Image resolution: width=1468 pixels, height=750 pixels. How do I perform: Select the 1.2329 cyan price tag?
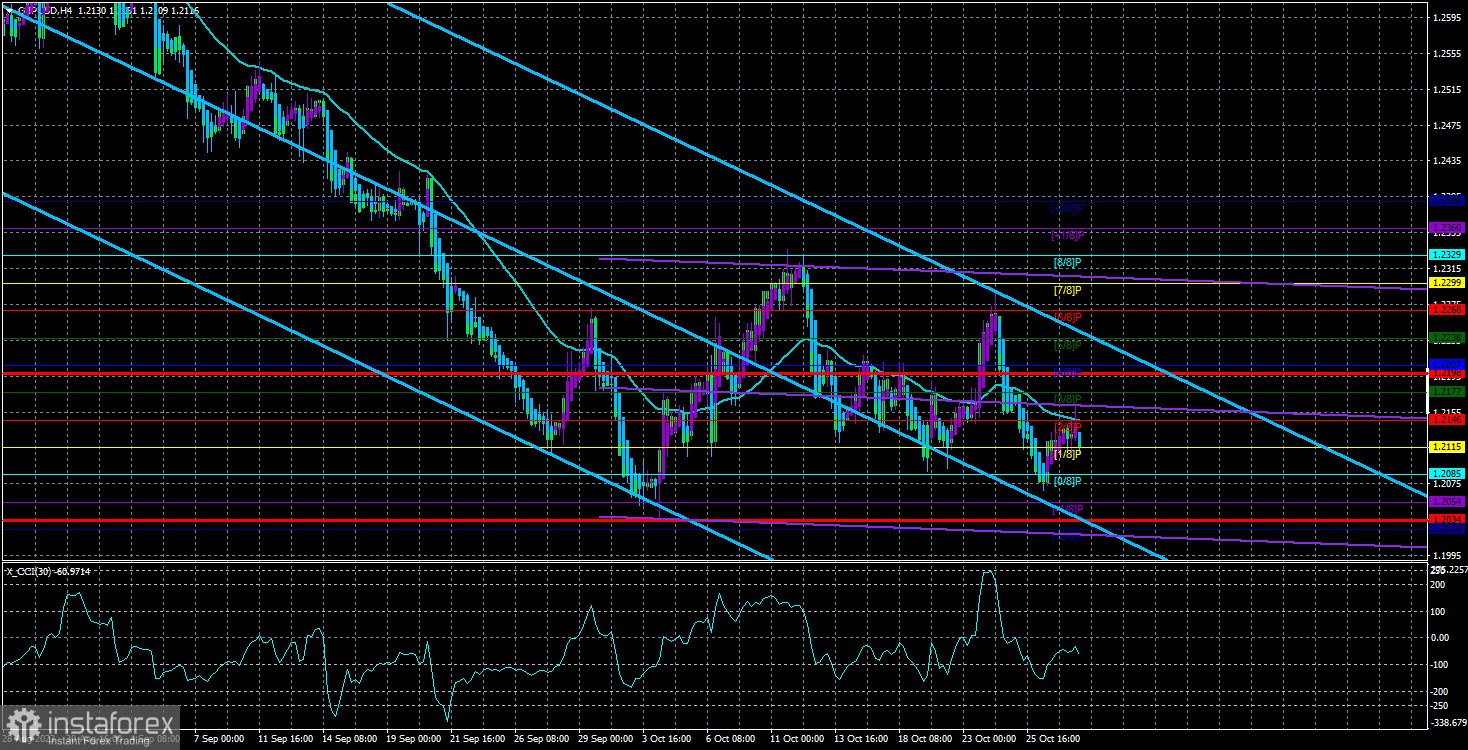(x=1447, y=255)
